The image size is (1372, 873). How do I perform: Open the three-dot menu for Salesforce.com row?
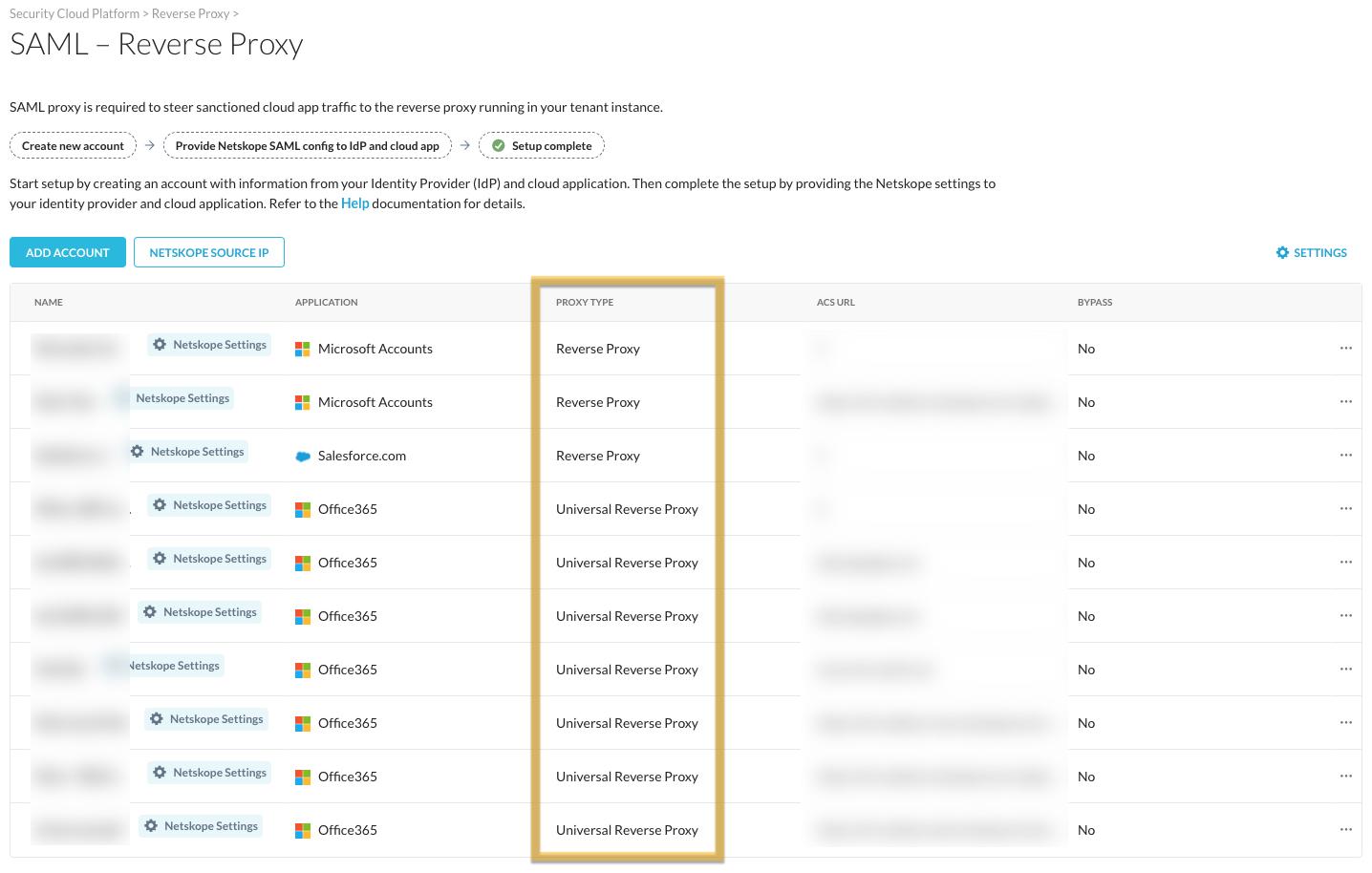point(1345,456)
